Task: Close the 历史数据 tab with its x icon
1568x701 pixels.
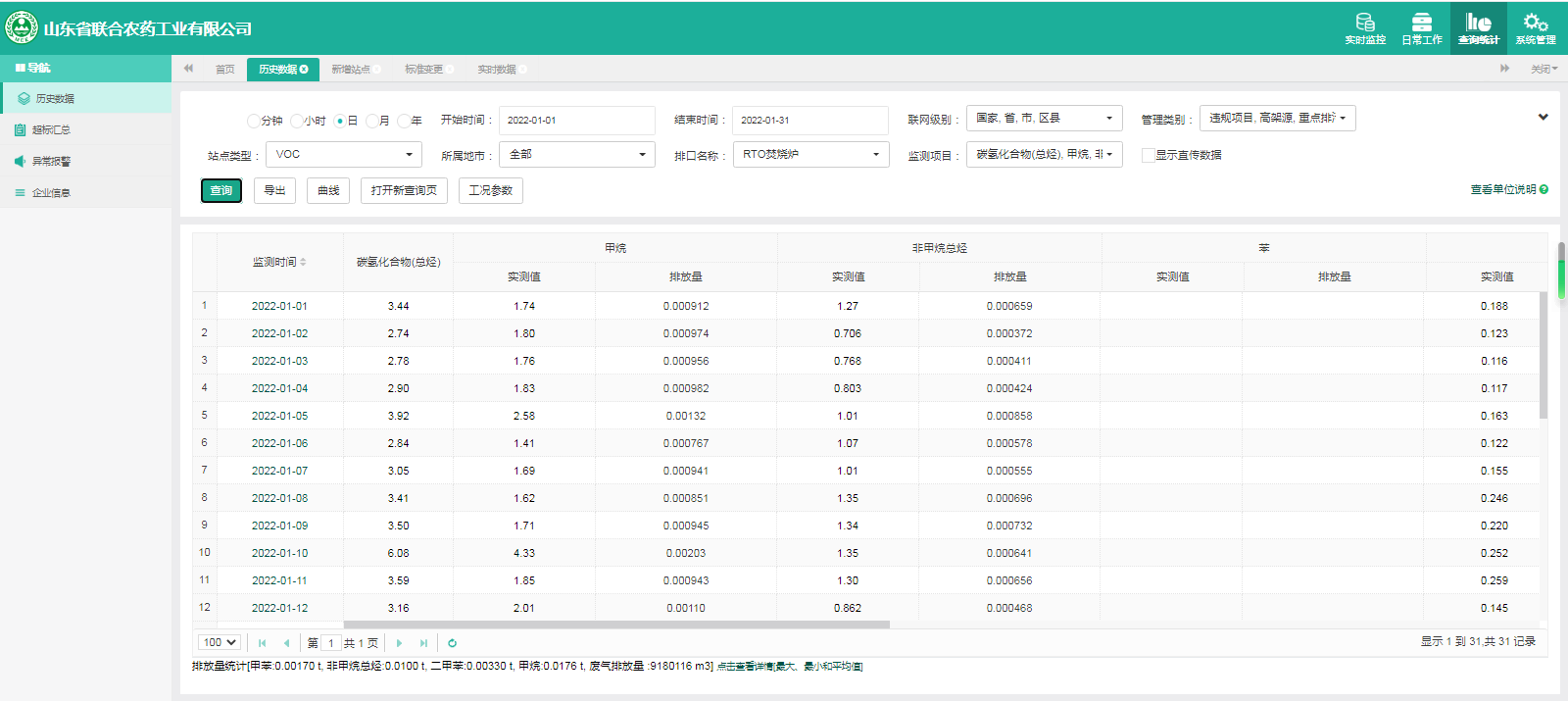Action: (304, 70)
